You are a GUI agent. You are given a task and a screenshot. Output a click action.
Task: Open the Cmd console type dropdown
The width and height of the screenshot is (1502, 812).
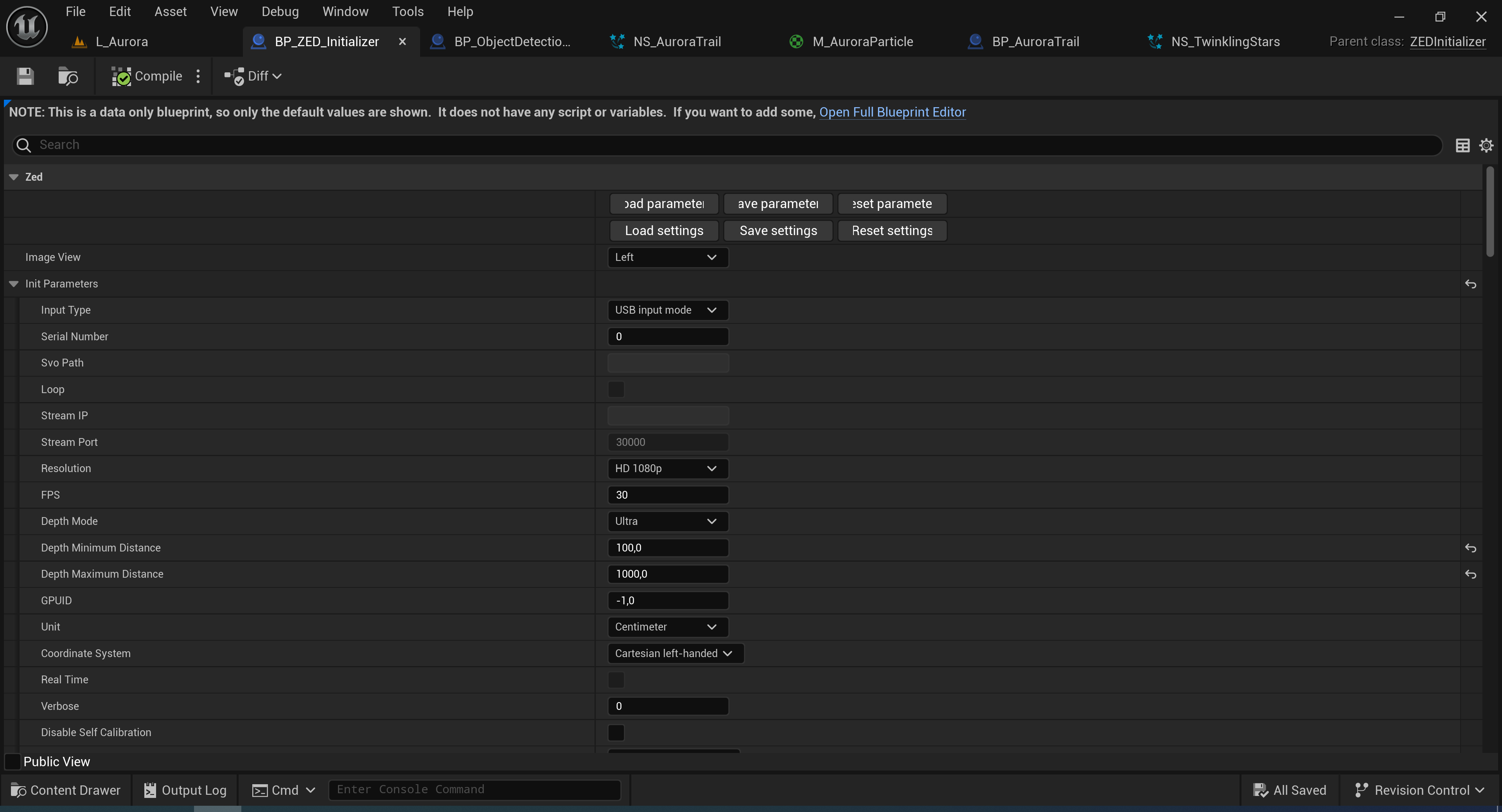[x=284, y=790]
